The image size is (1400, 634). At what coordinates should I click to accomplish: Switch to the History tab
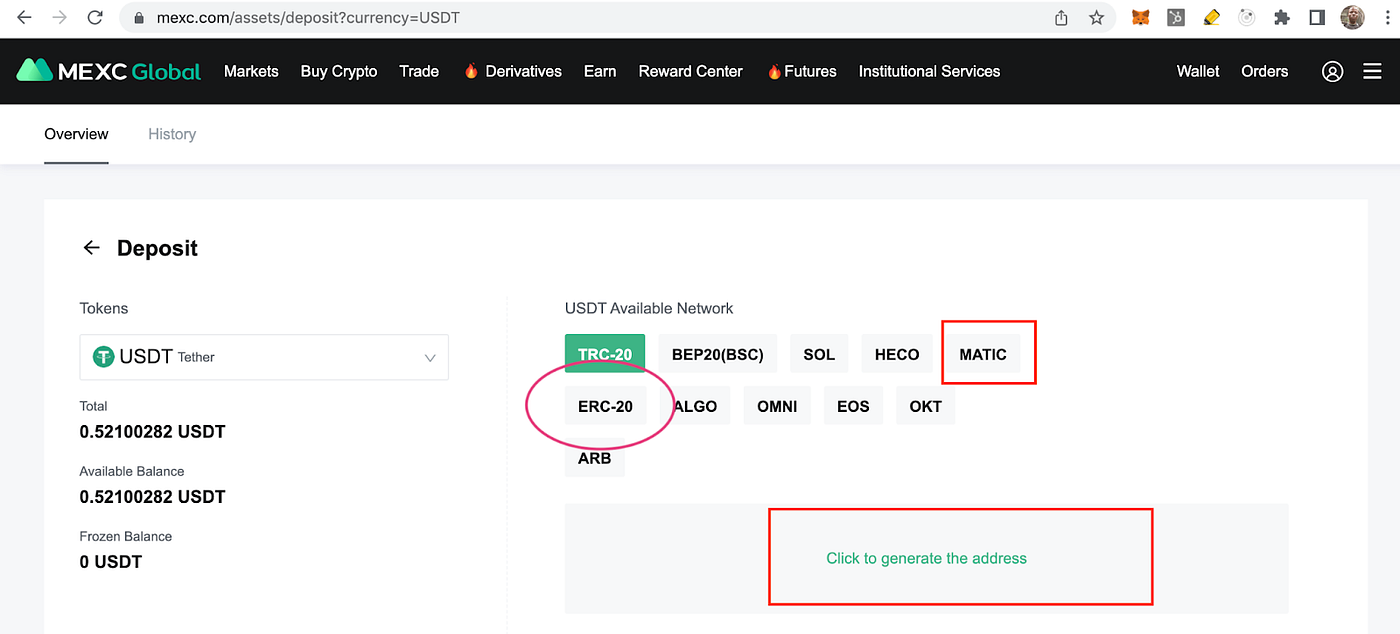(x=172, y=134)
